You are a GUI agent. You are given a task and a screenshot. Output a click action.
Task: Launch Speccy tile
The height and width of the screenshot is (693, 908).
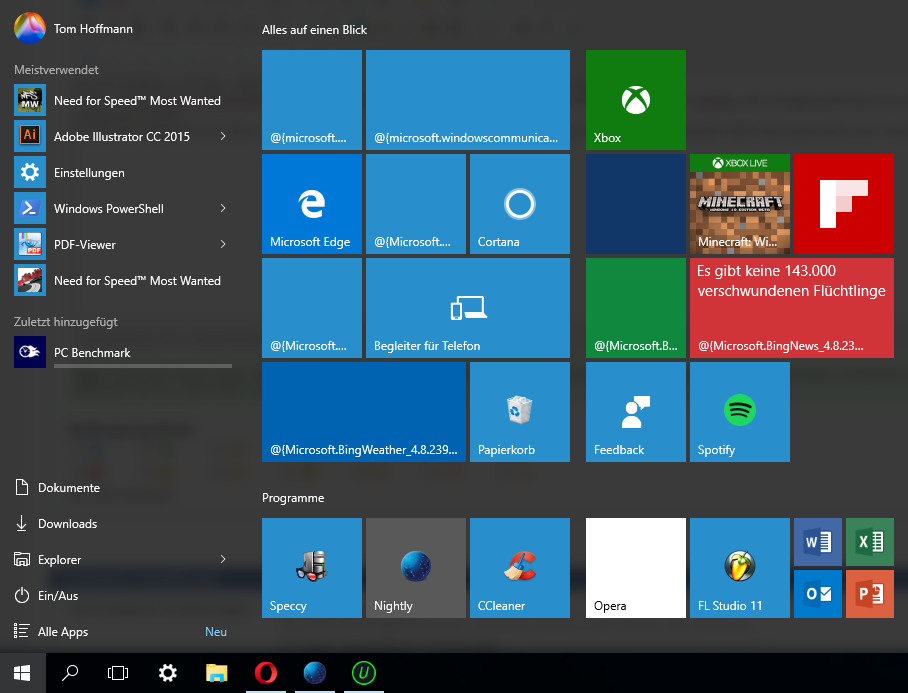click(x=312, y=568)
